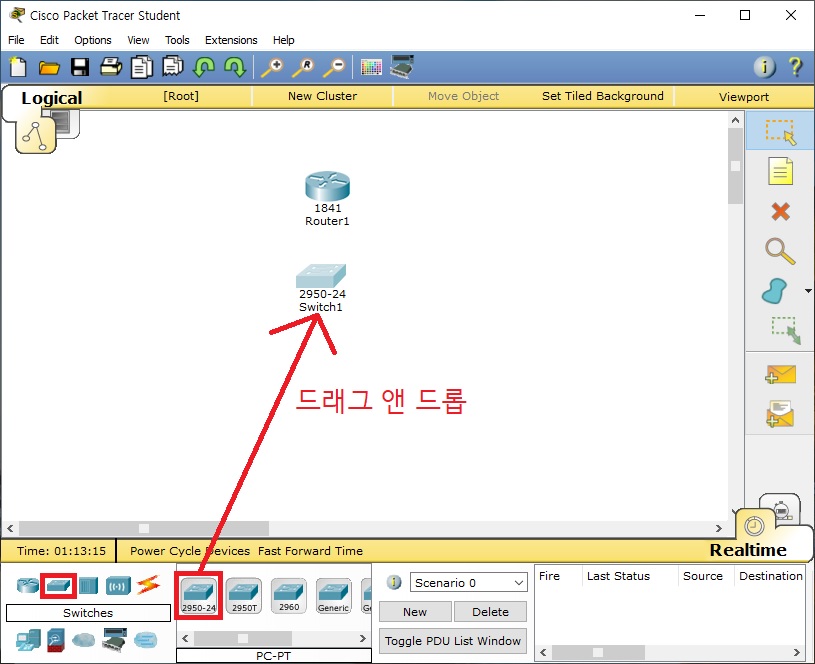Select the Wireless Devices category icon
Image resolution: width=815 pixels, height=664 pixels.
[x=118, y=586]
